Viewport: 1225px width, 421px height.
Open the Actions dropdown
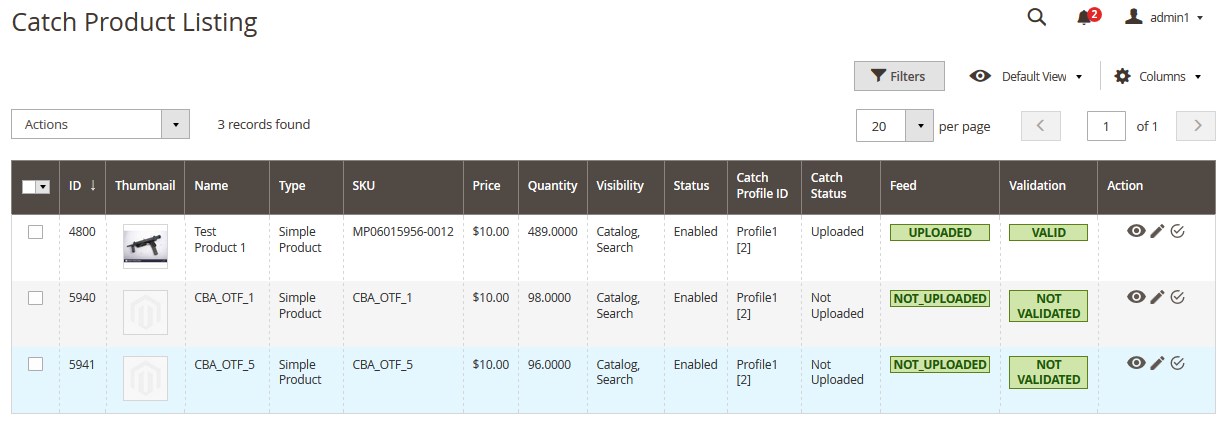[100, 124]
